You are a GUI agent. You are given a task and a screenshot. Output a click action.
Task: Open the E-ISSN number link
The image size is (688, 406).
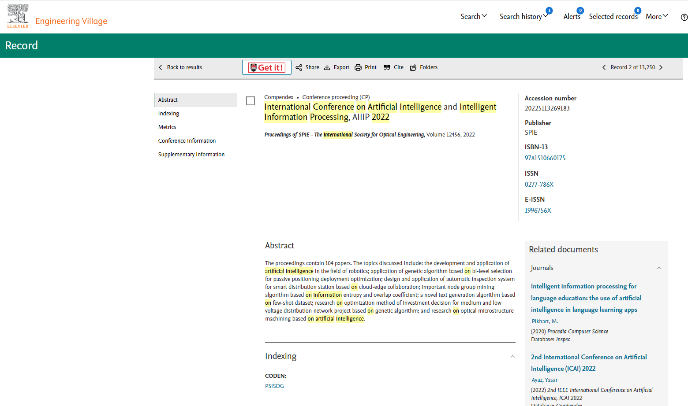pyautogui.click(x=538, y=210)
